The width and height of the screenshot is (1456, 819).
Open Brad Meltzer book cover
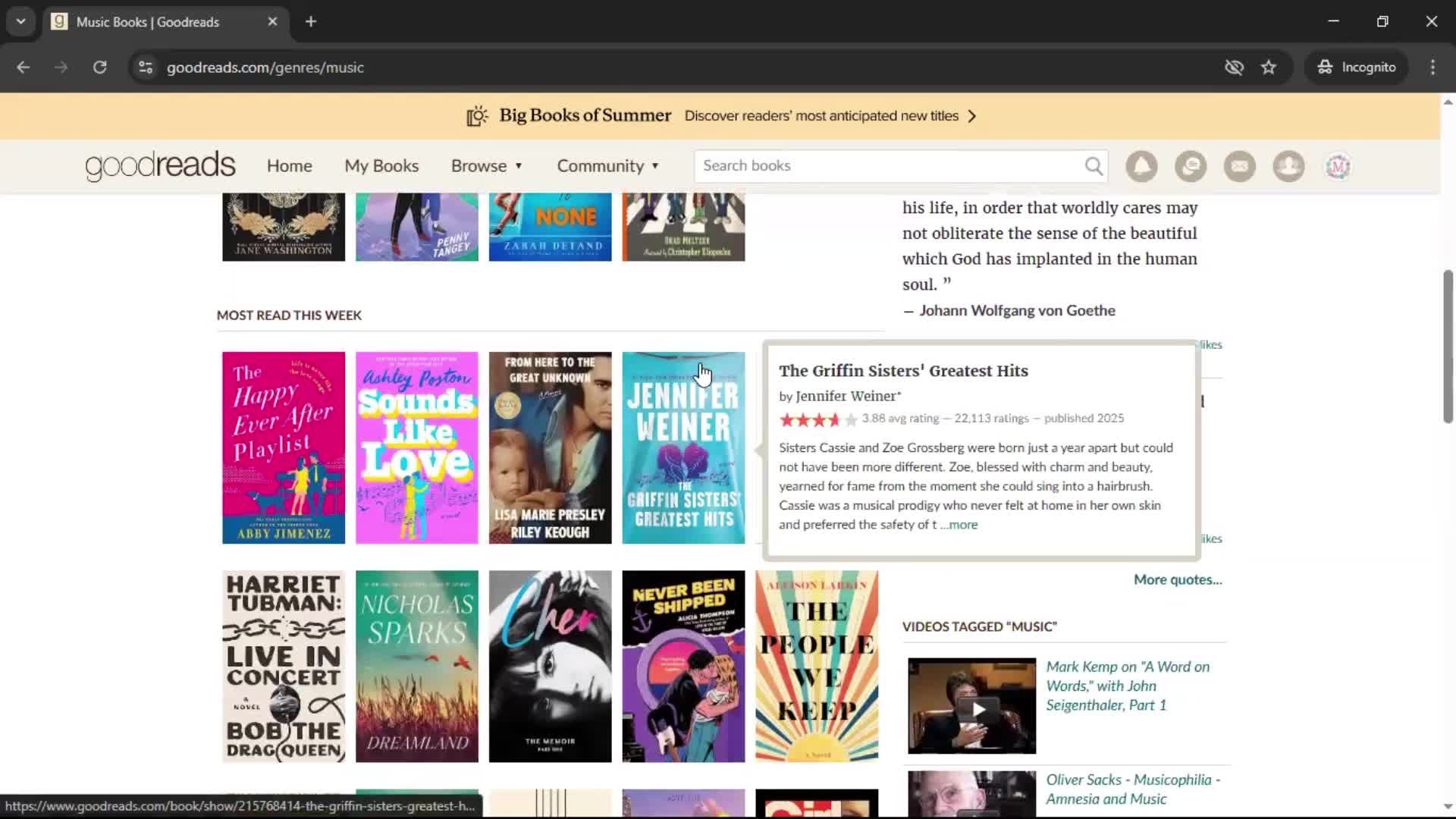tap(683, 227)
